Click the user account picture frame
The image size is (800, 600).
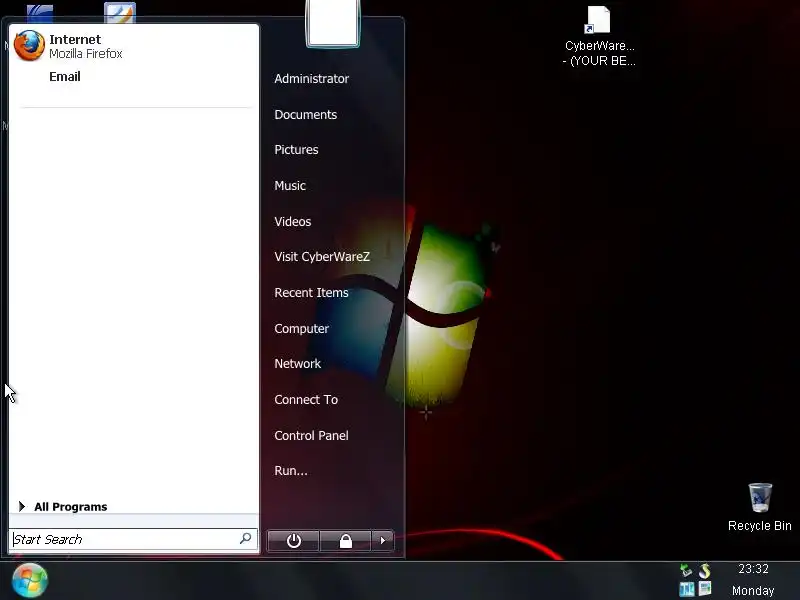[x=333, y=23]
